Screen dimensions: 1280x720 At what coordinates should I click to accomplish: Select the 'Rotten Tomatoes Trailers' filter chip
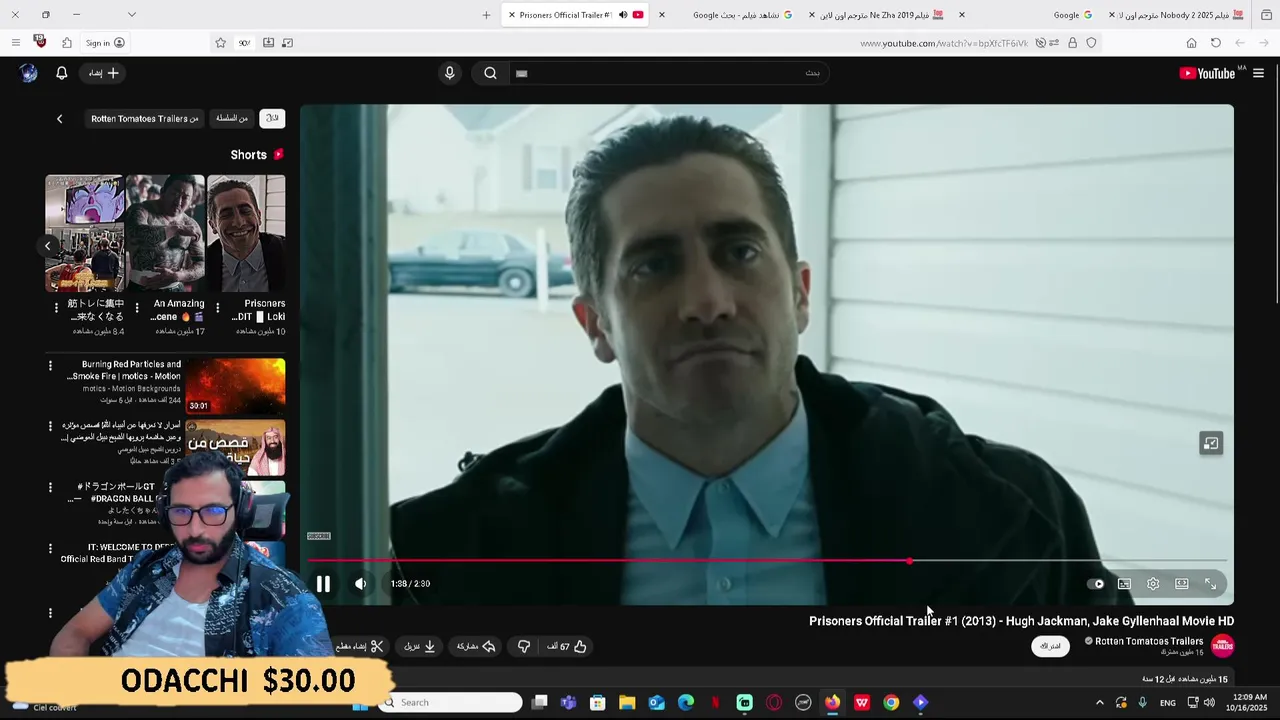(145, 118)
